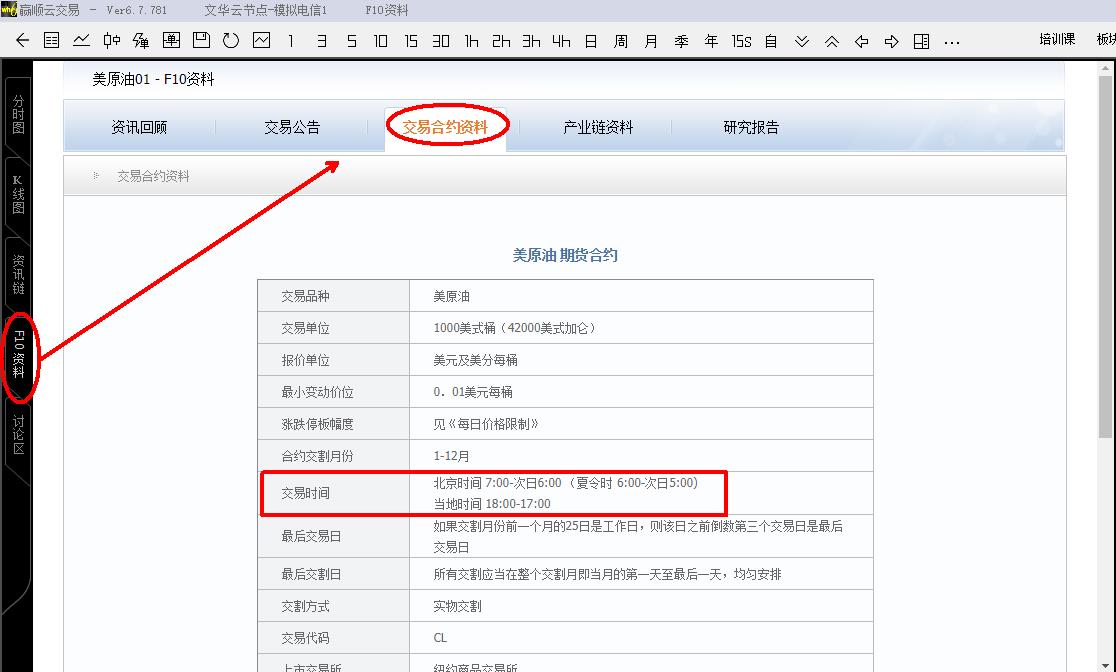
Task: Click the refresh circular arrow icon
Action: (x=231, y=41)
